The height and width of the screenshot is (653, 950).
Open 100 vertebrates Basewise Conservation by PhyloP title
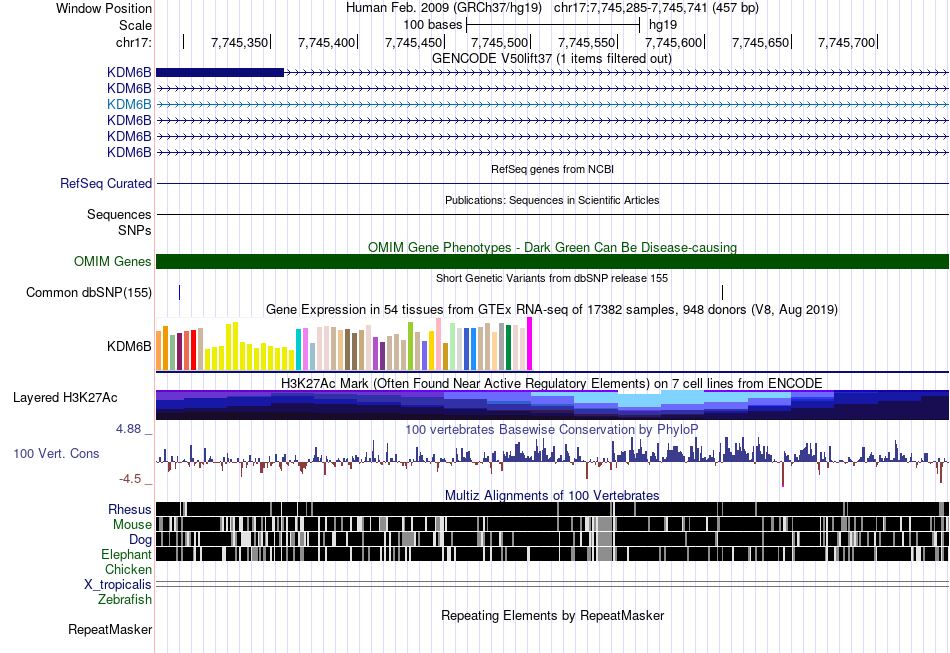point(552,429)
